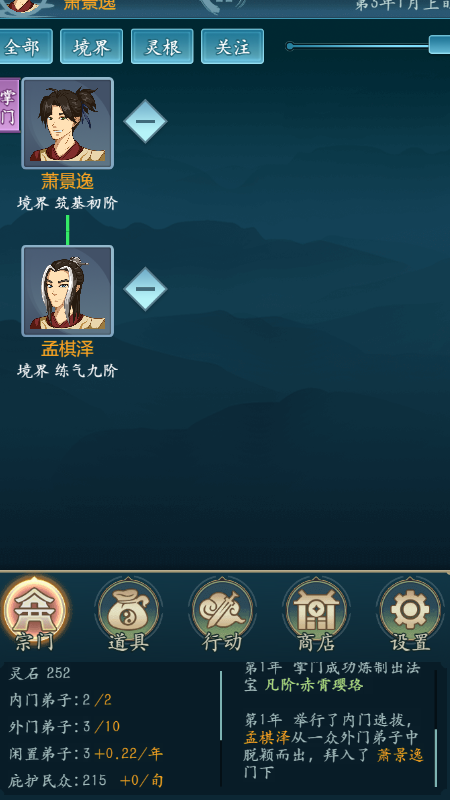Click 孟棋泽 link in event log

tap(267, 738)
